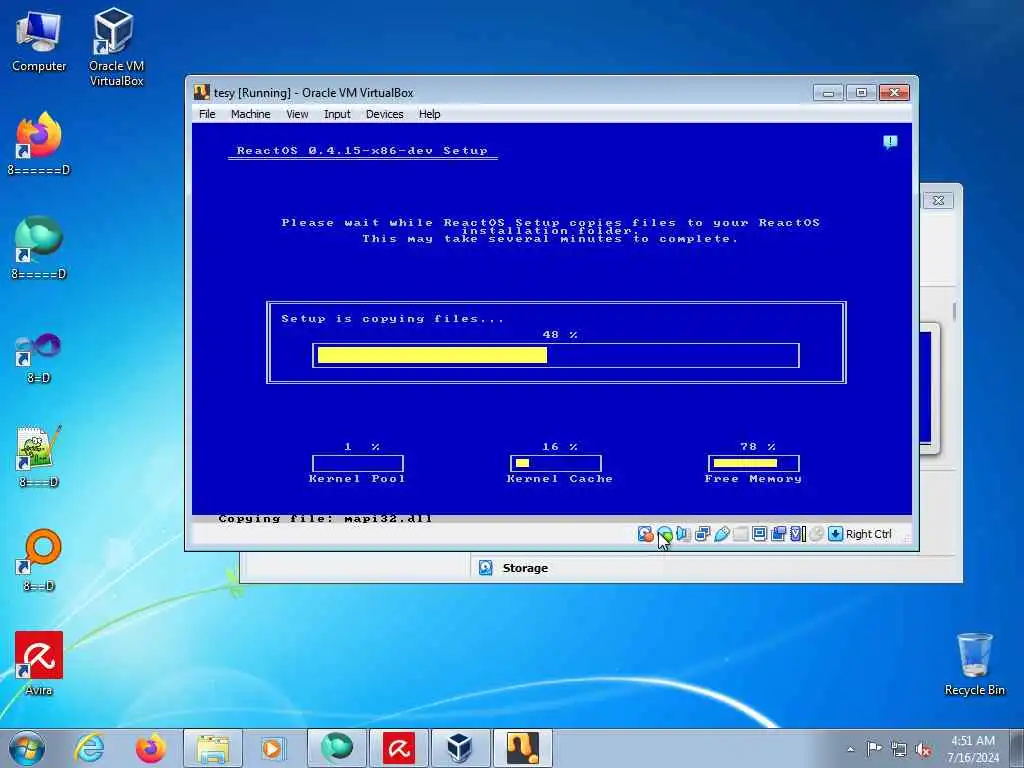This screenshot has height=768, width=1024.
Task: Click the keyboard capture host key icon
Action: (835, 534)
